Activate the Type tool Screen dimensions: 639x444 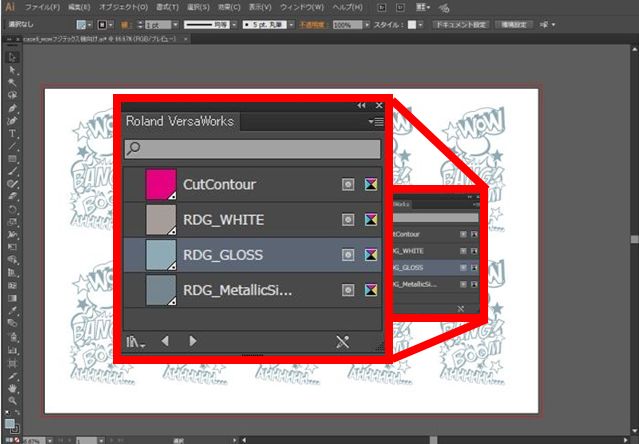12,134
